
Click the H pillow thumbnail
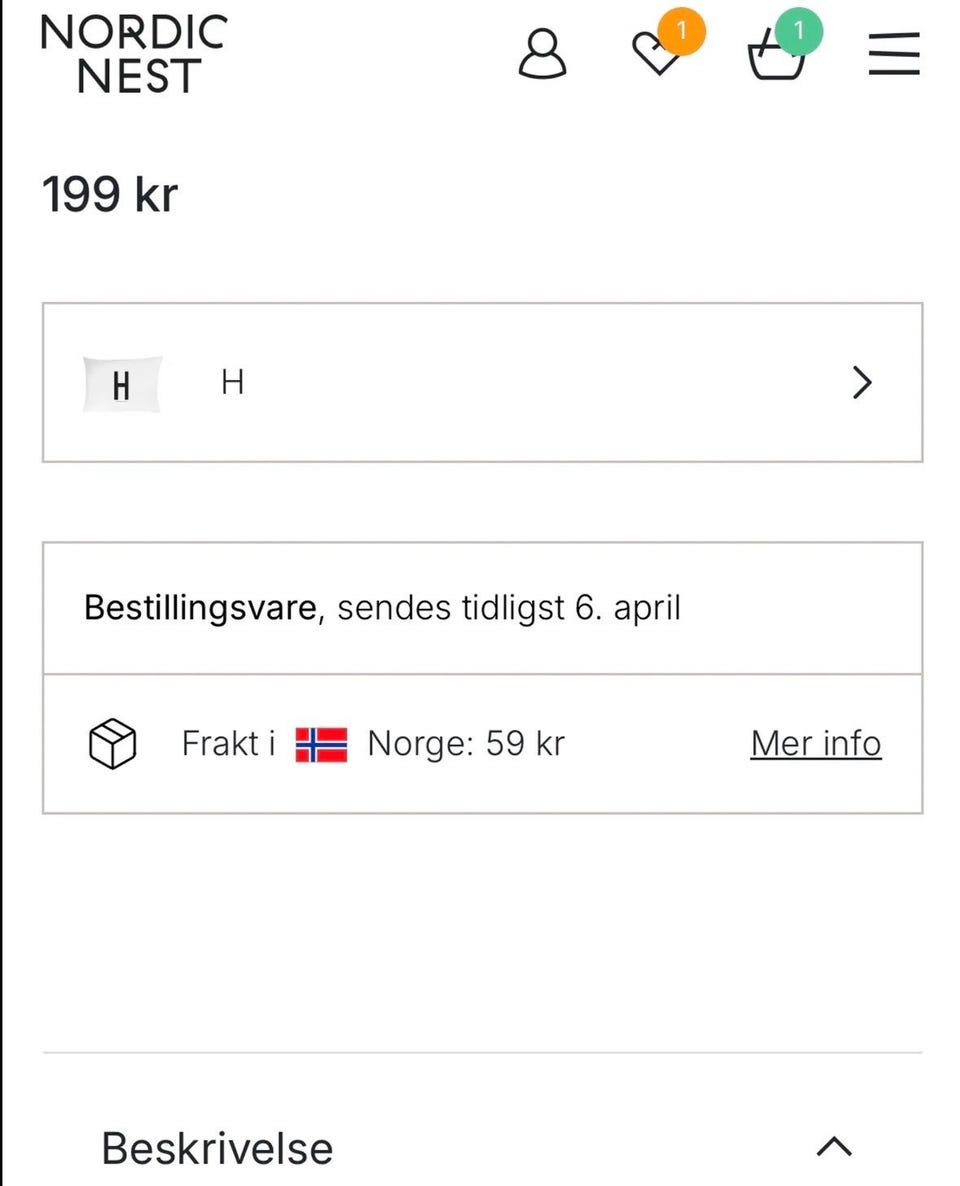point(122,384)
